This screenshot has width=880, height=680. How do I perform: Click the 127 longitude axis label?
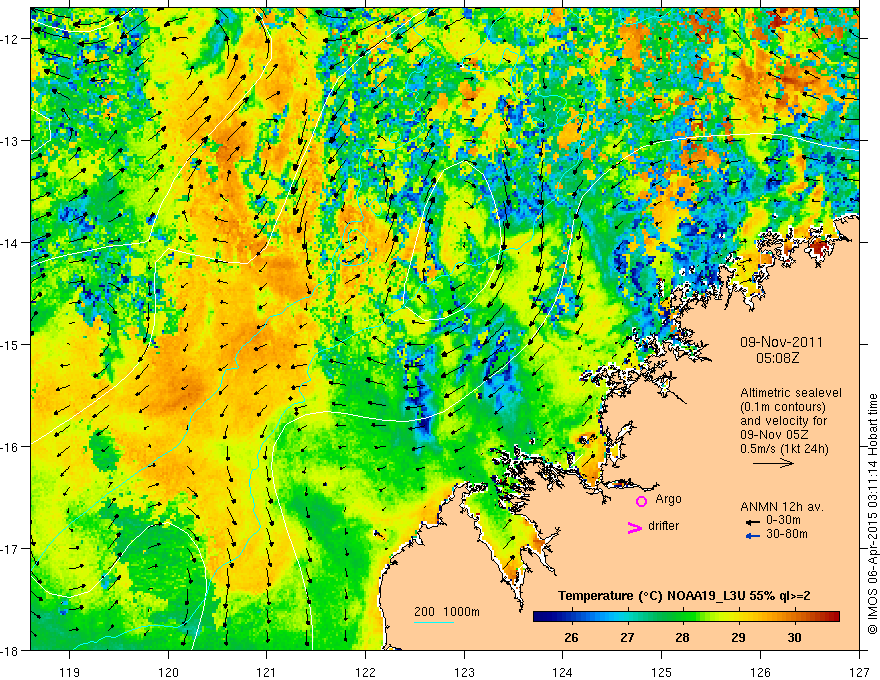(859, 672)
